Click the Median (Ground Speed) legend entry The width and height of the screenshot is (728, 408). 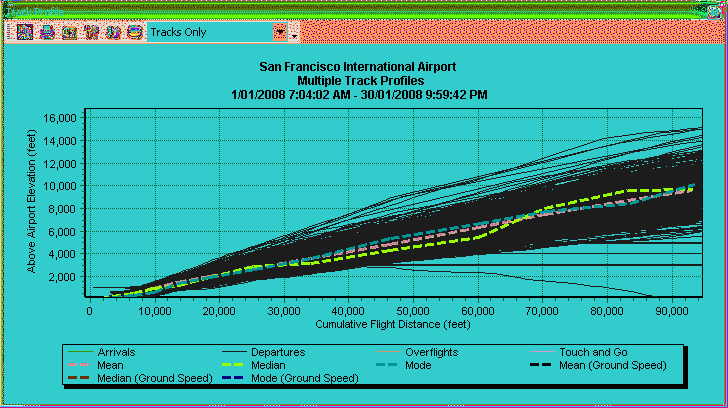tap(140, 378)
